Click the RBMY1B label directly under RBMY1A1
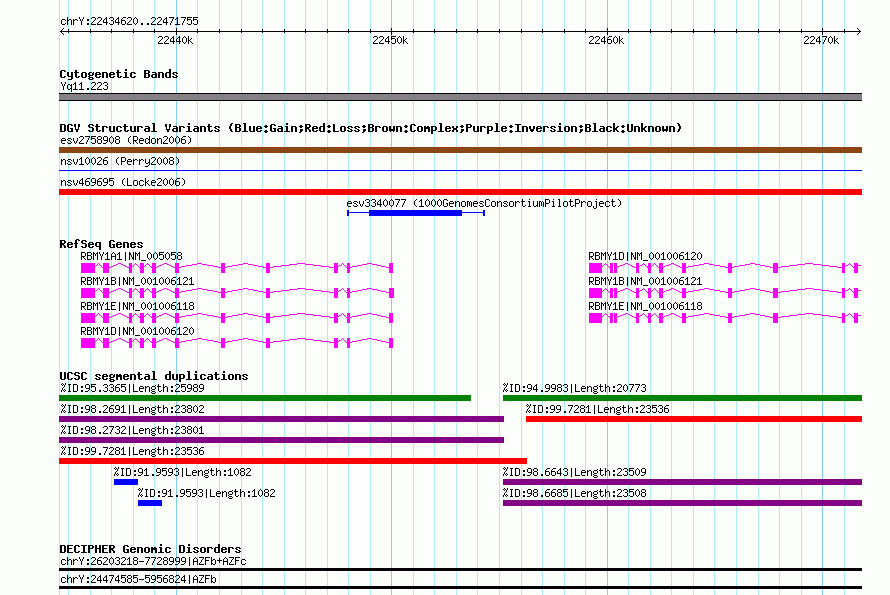Image resolution: width=890 pixels, height=595 pixels. (x=137, y=281)
